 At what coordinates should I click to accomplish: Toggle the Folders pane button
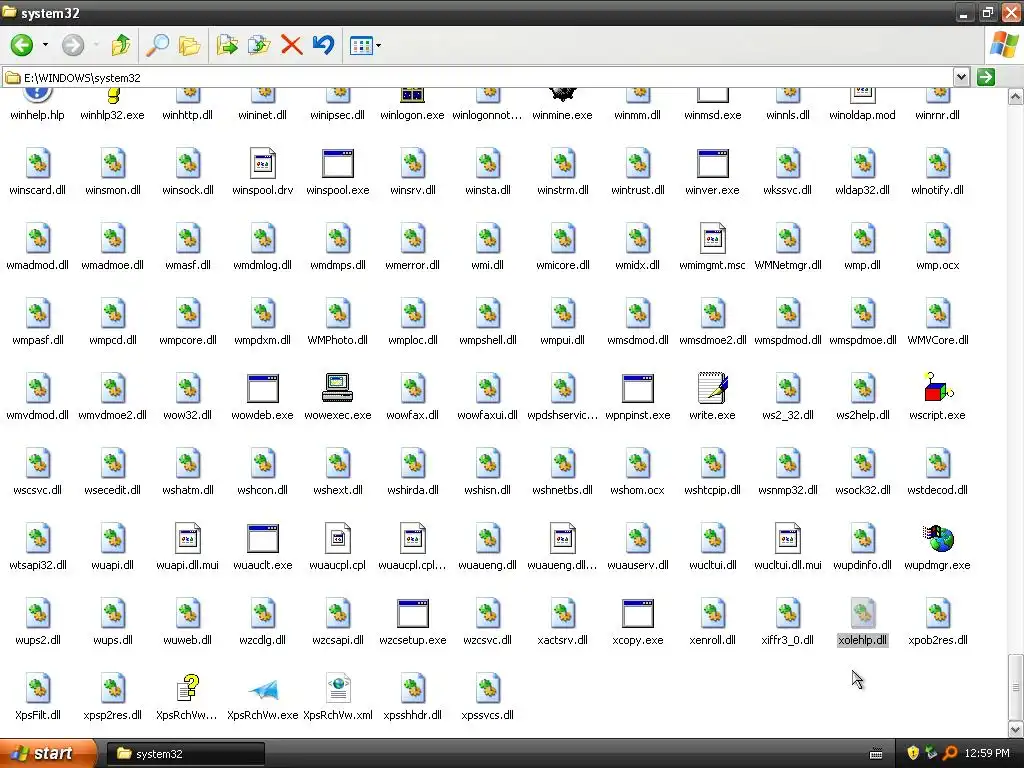pyautogui.click(x=189, y=45)
